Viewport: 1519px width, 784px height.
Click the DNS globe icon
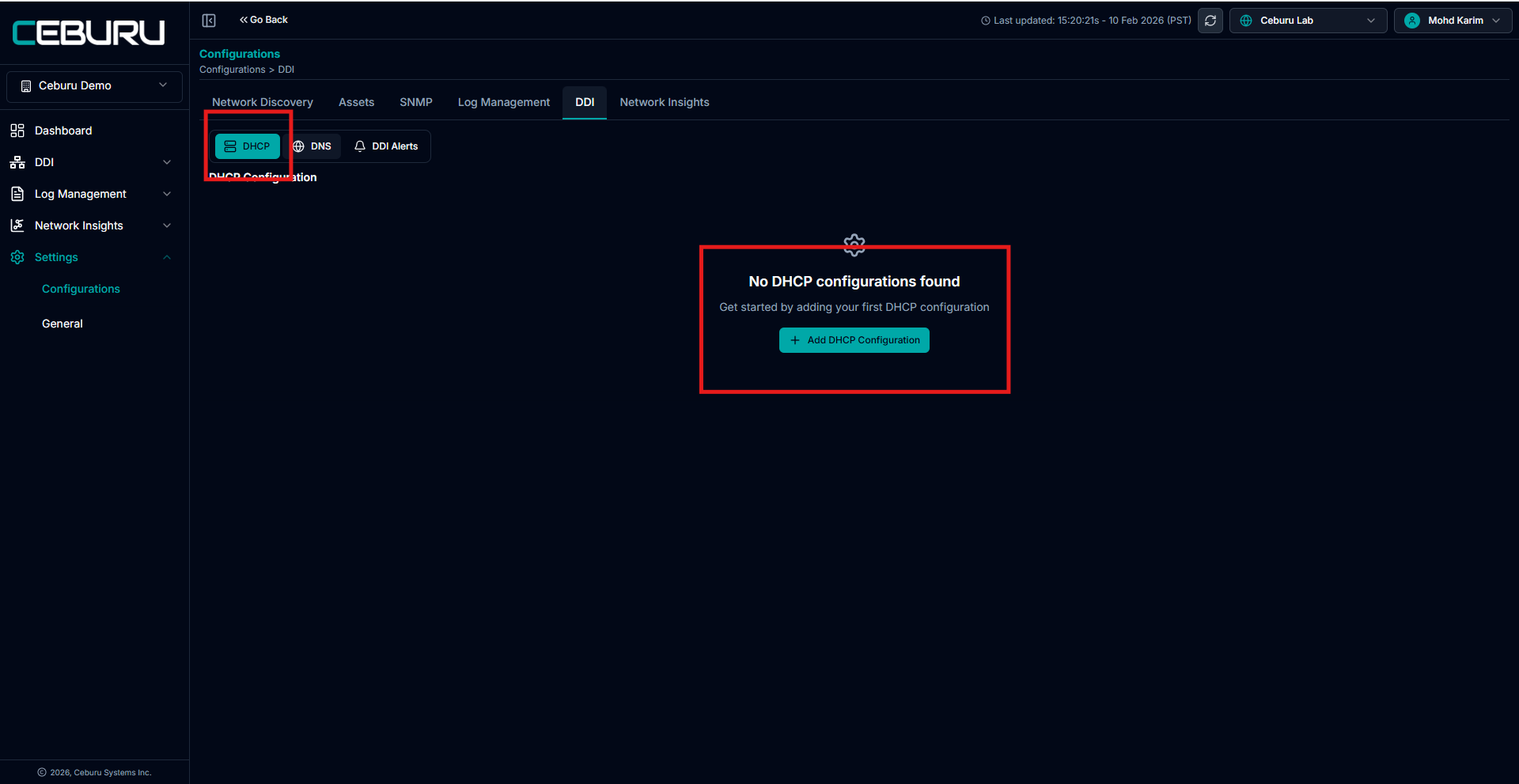coord(299,146)
